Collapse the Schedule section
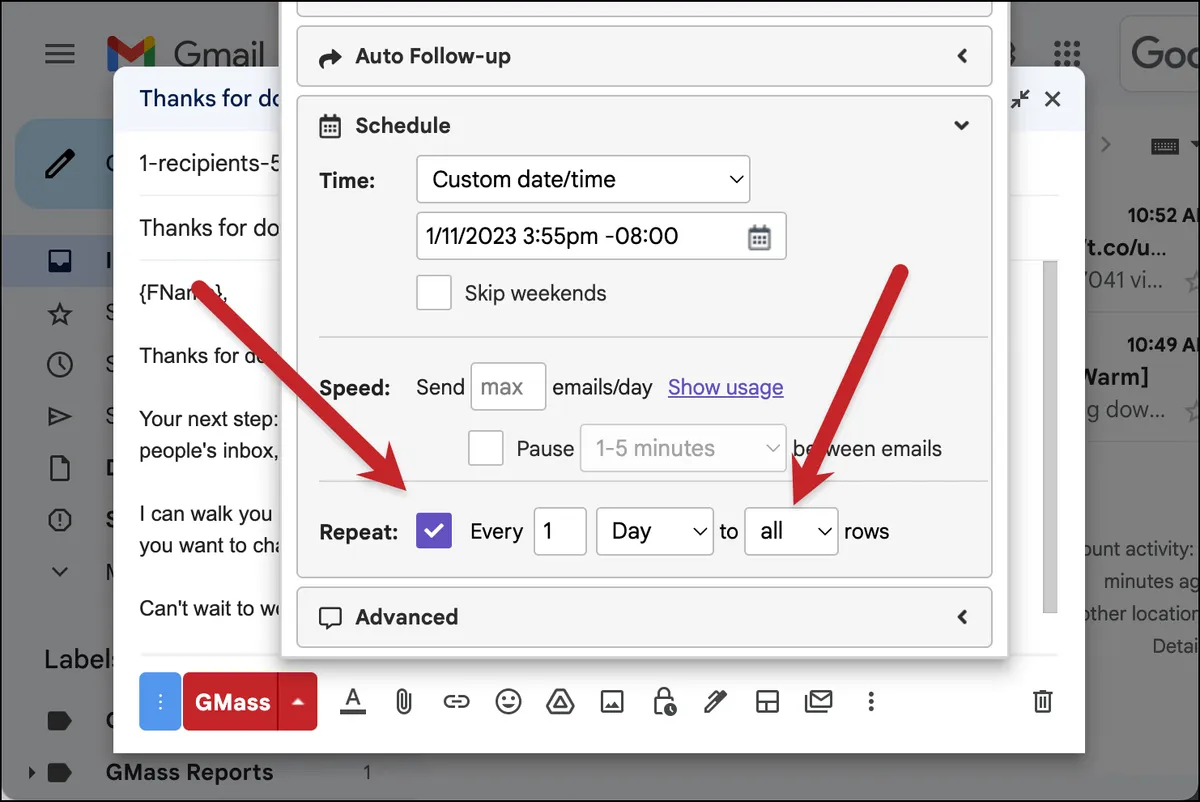The width and height of the screenshot is (1200, 802). 645,125
